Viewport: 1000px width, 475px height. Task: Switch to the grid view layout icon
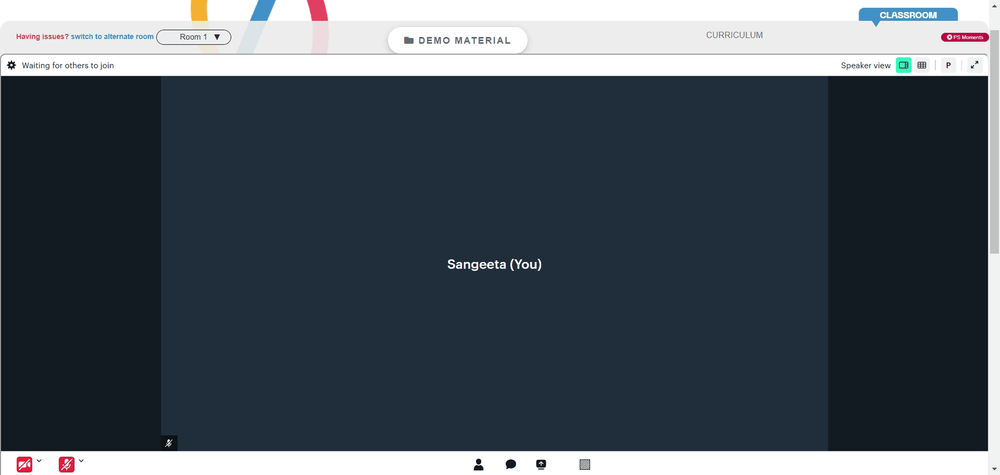tap(922, 65)
